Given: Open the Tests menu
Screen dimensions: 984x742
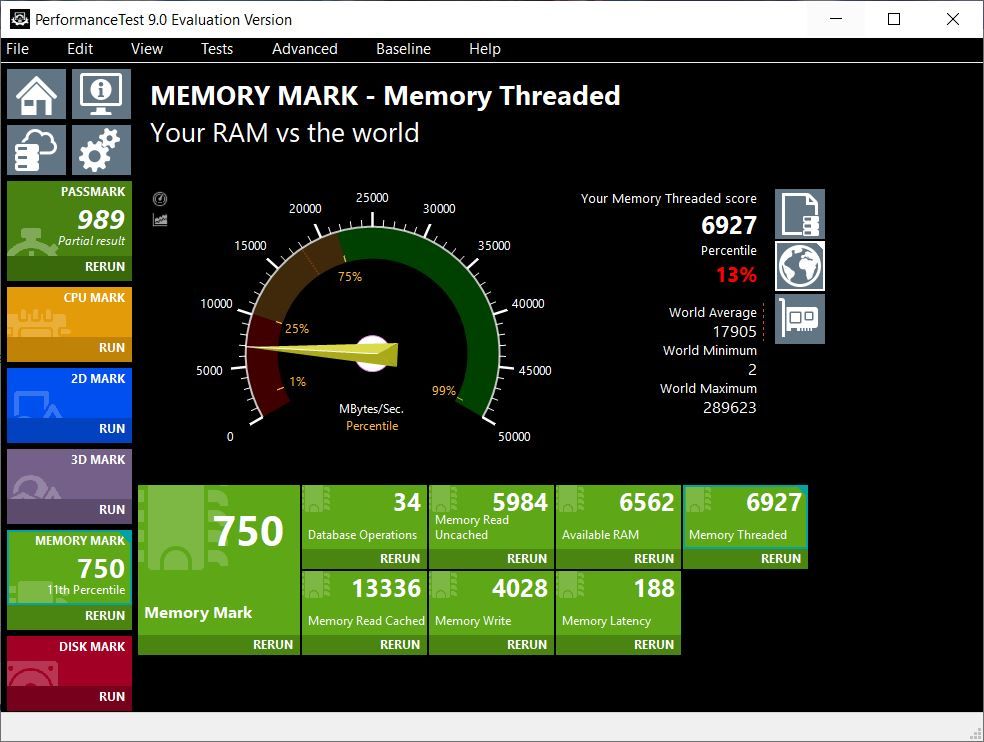Looking at the screenshot, I should click(217, 48).
